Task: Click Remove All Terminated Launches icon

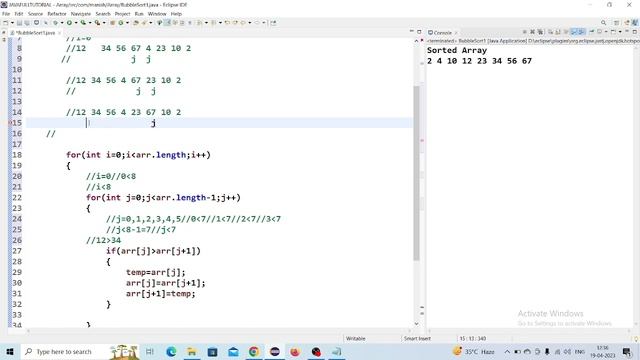Action: coord(540,32)
